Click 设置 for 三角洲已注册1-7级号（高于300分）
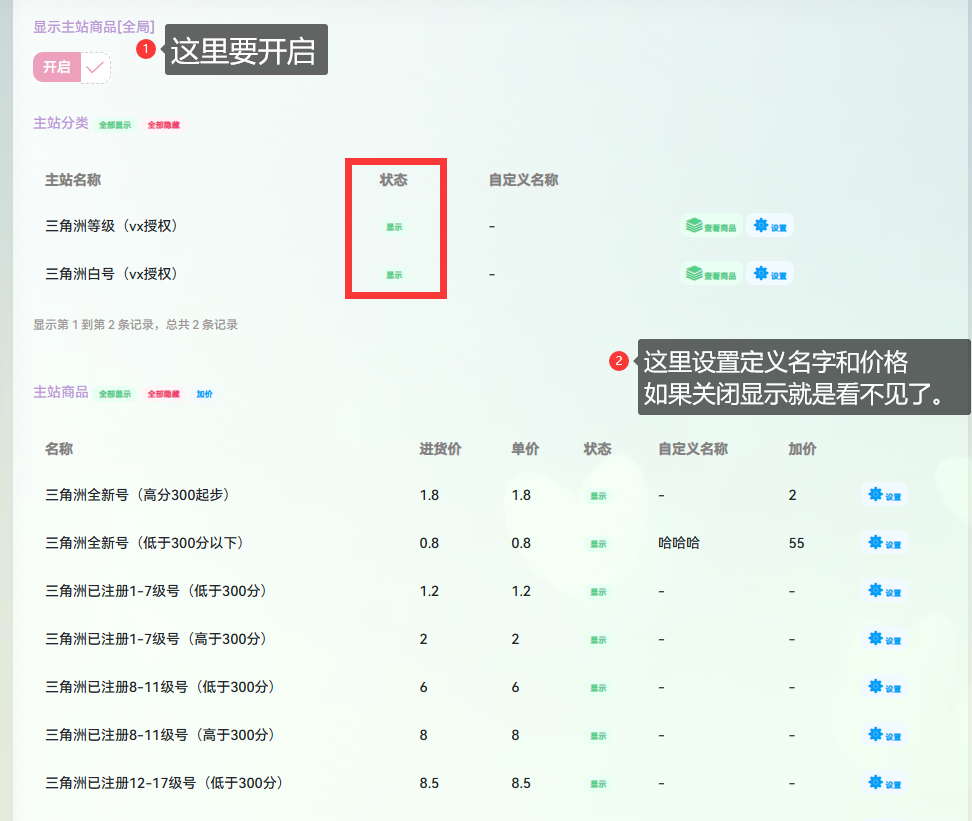Image resolution: width=972 pixels, height=821 pixels. [883, 639]
